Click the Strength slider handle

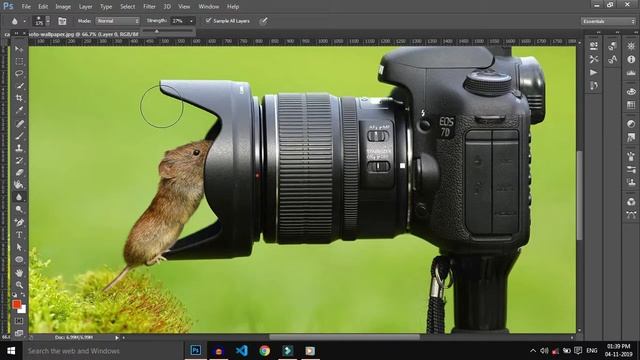click(x=156, y=31)
